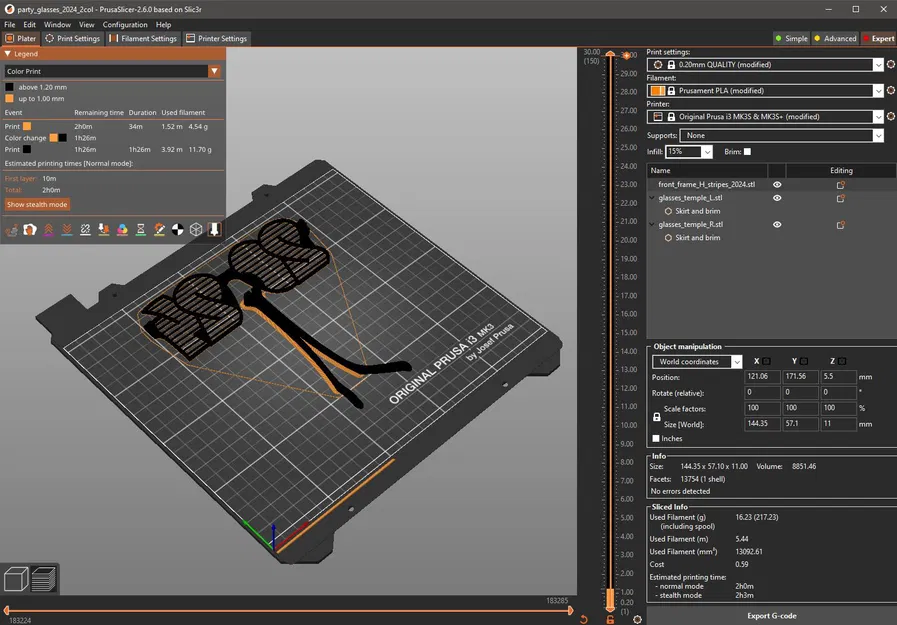Switch to the 3D editor view cube
897x625 pixels.
[16, 579]
